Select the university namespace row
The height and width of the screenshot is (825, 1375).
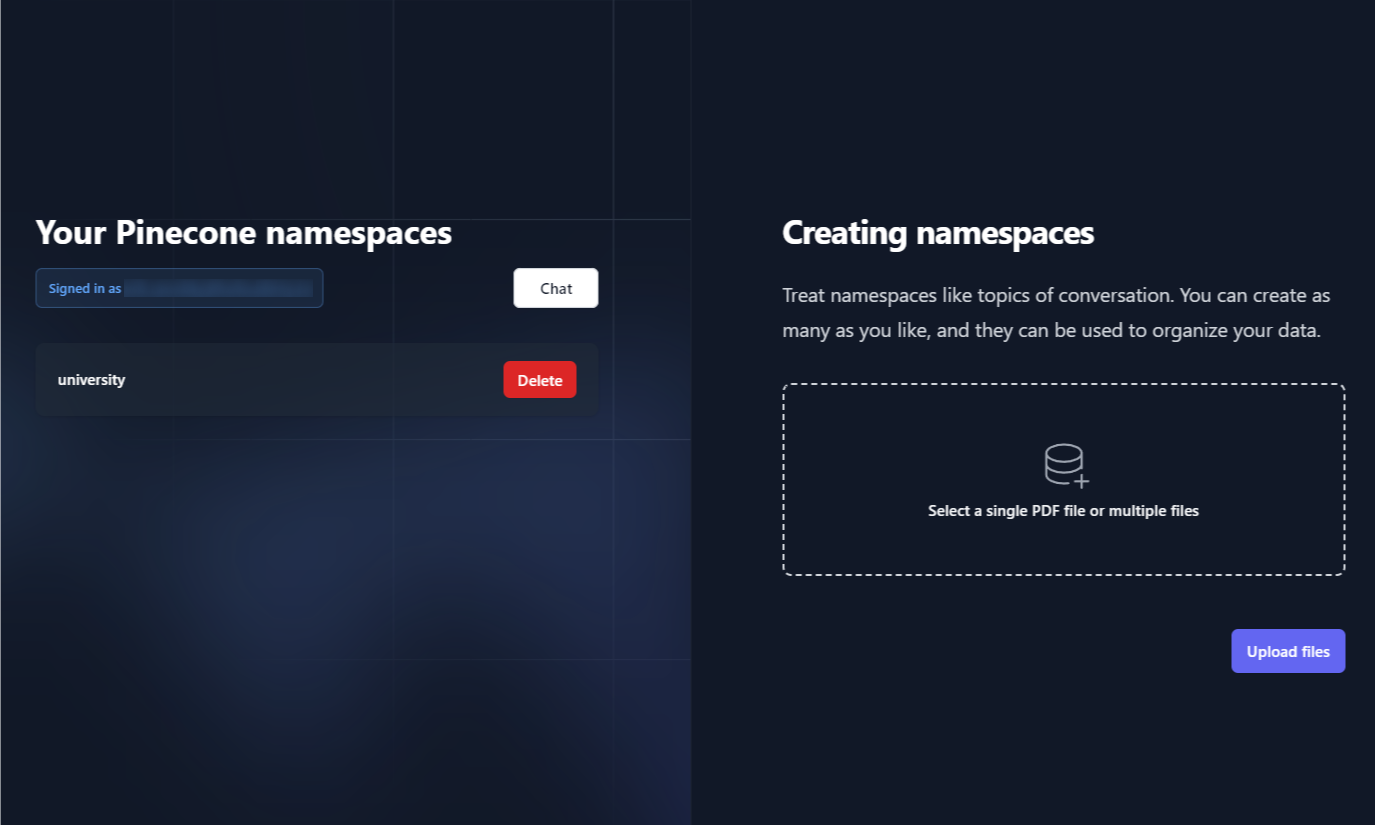click(x=317, y=379)
